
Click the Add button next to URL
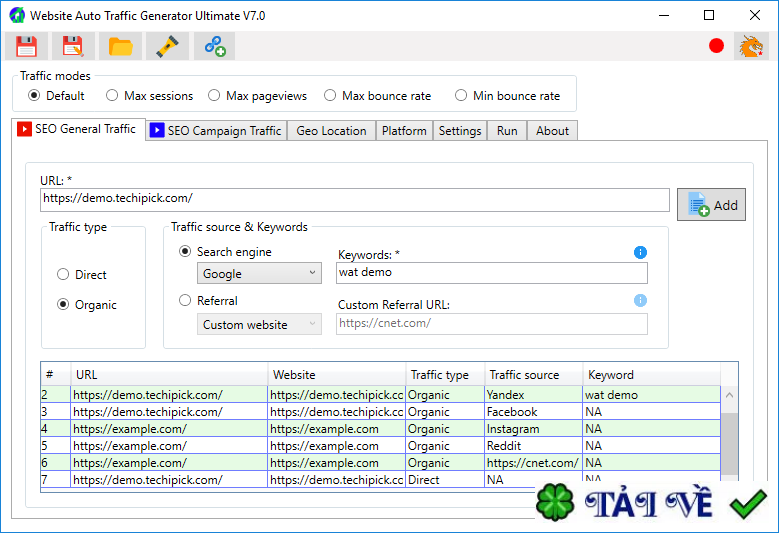pos(711,205)
